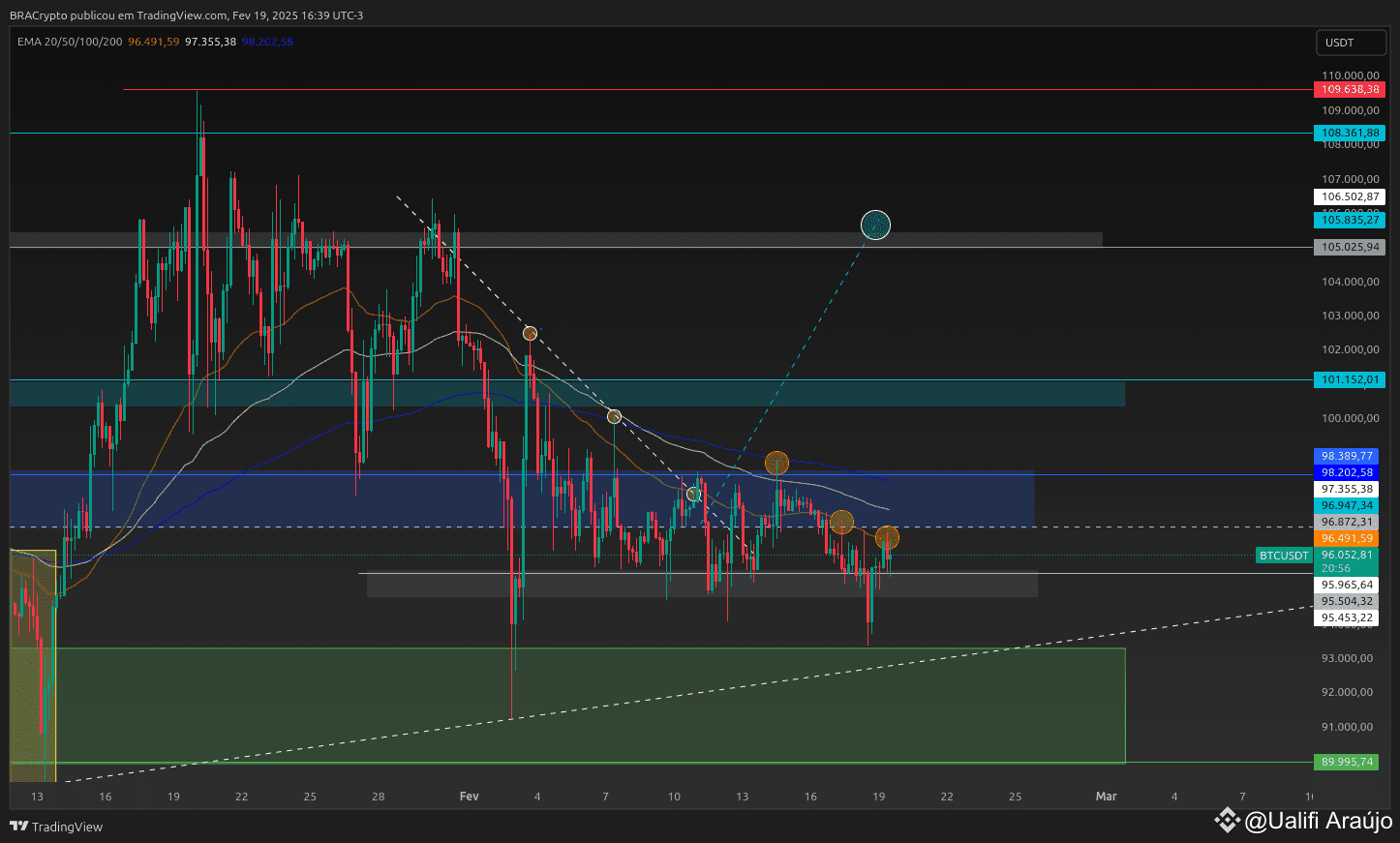Click the 98.202,58 label on price axis
The width and height of the screenshot is (1400, 843).
(1347, 472)
